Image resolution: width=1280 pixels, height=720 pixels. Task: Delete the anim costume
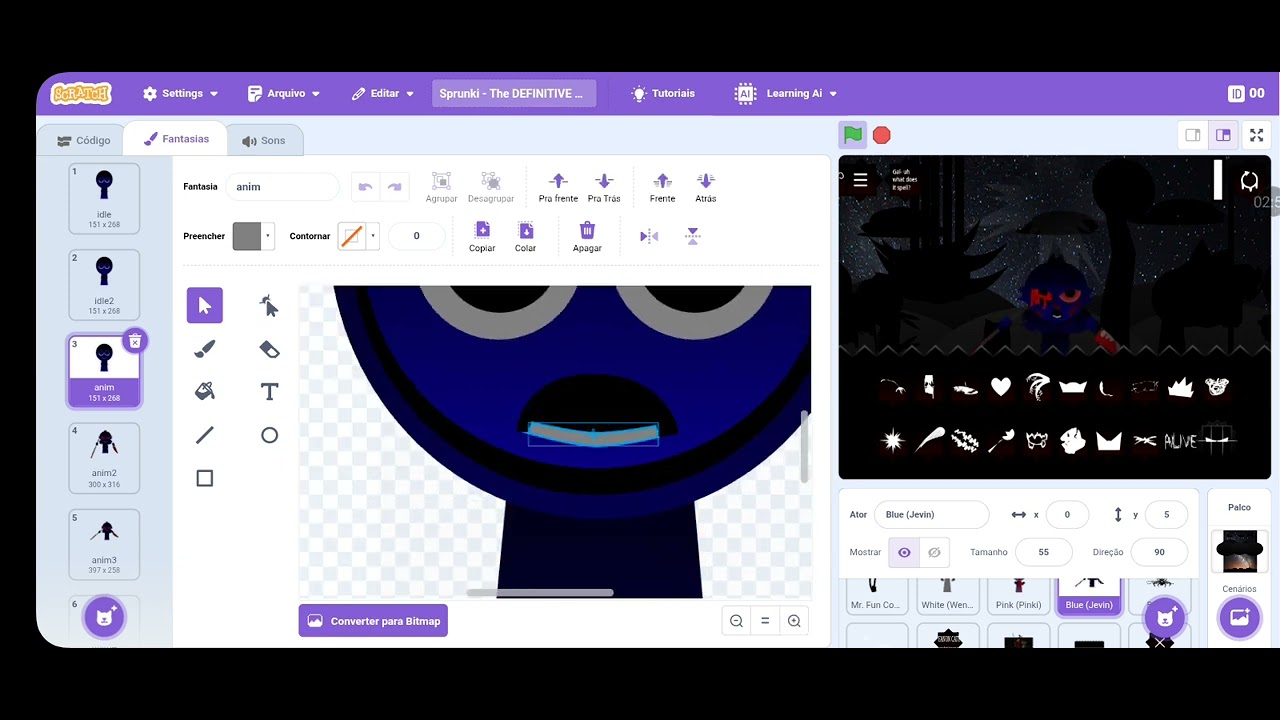[135, 341]
